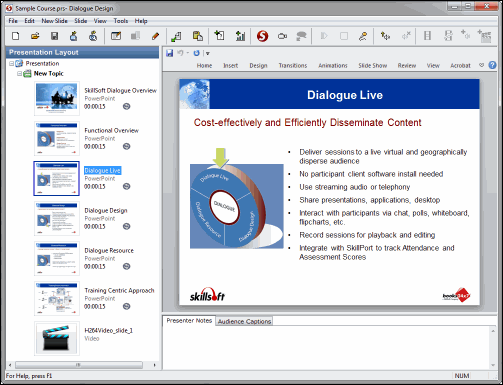Click the red SkillSoft S logo icon
This screenshot has height=385, width=503.
coord(262,36)
